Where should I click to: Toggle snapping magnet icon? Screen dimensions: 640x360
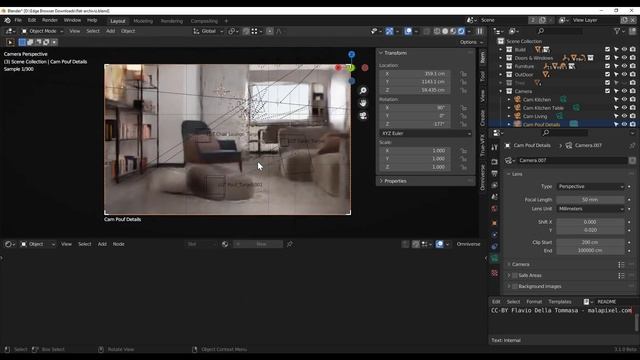246,31
